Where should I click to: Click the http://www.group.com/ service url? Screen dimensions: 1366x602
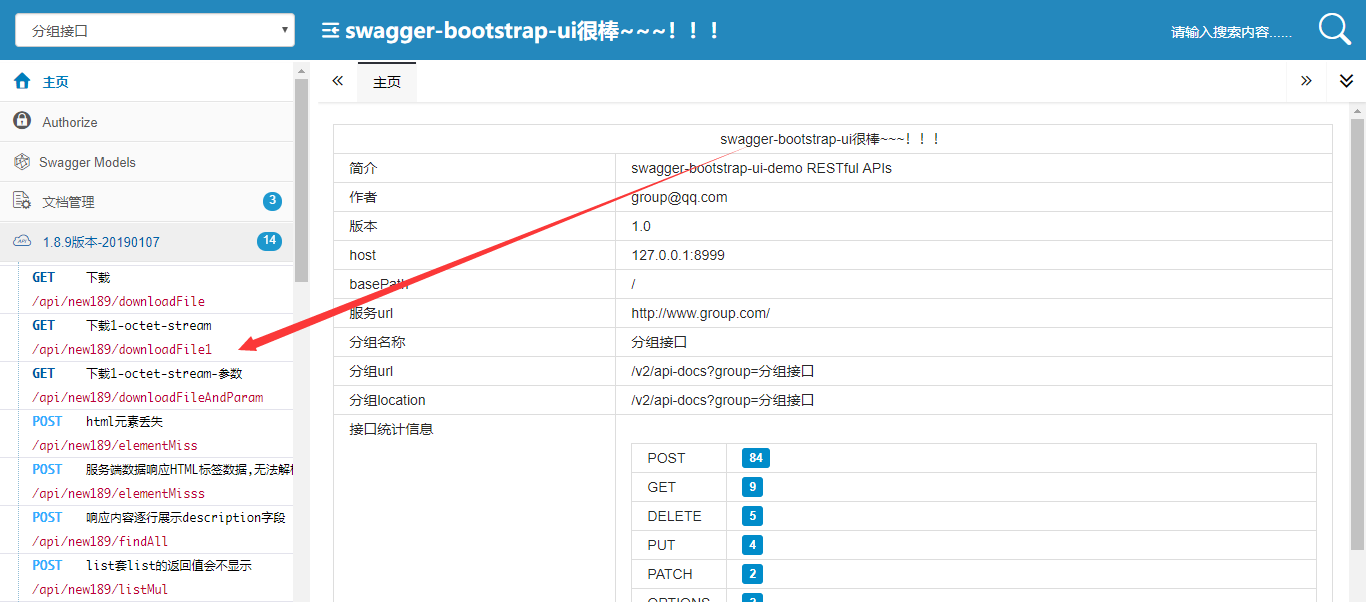pos(700,313)
